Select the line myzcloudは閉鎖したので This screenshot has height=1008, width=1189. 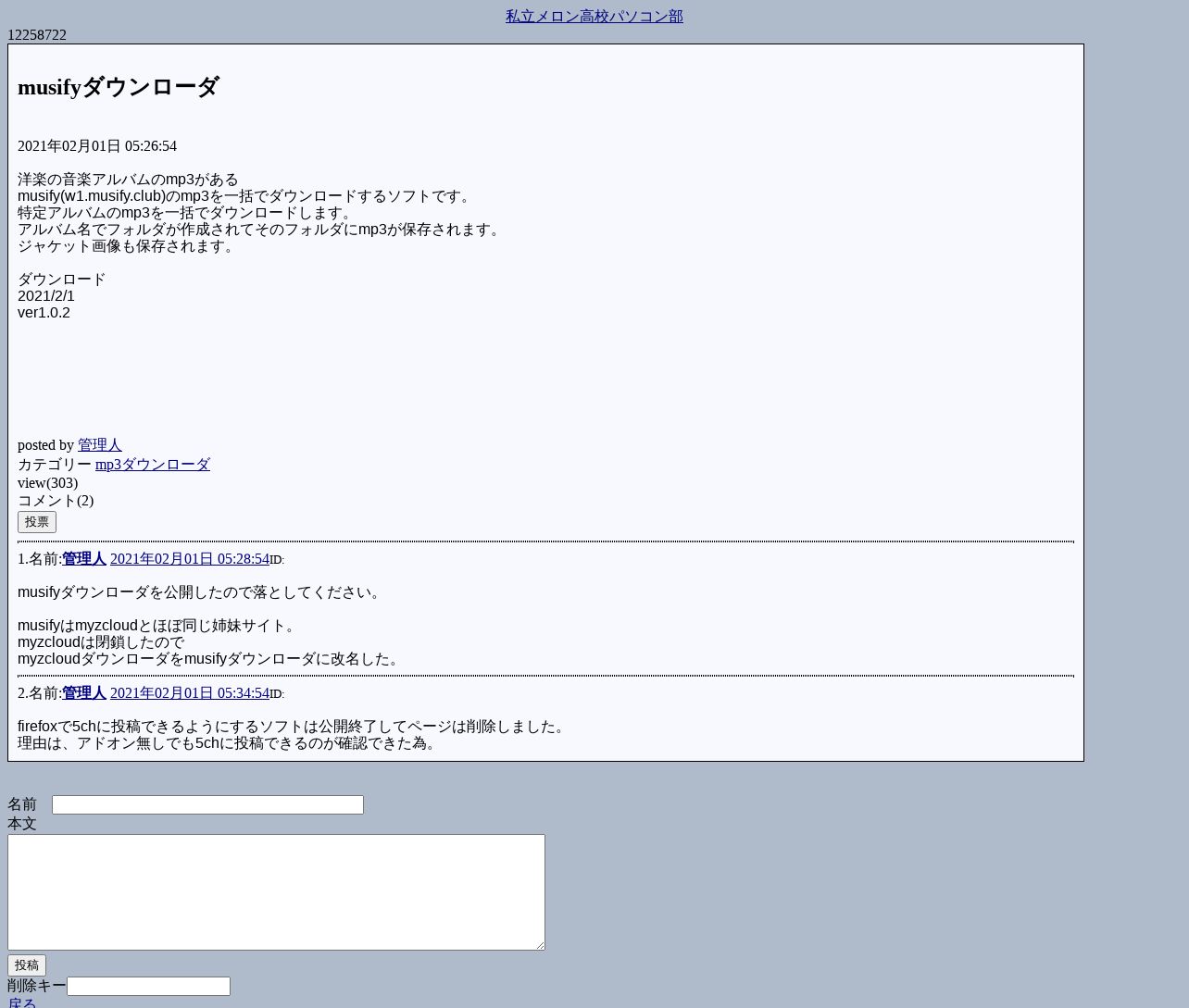point(101,642)
